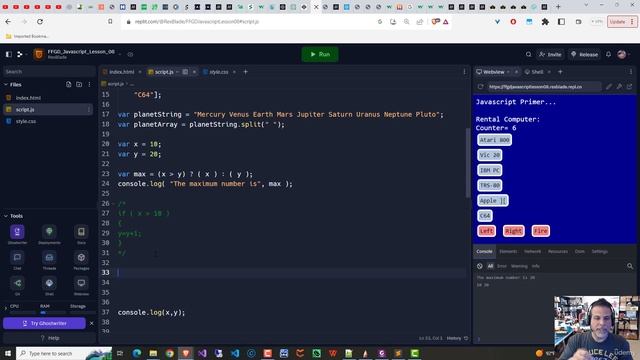
Task: Open the script.js tab dropdown arrow
Action: coord(177,72)
